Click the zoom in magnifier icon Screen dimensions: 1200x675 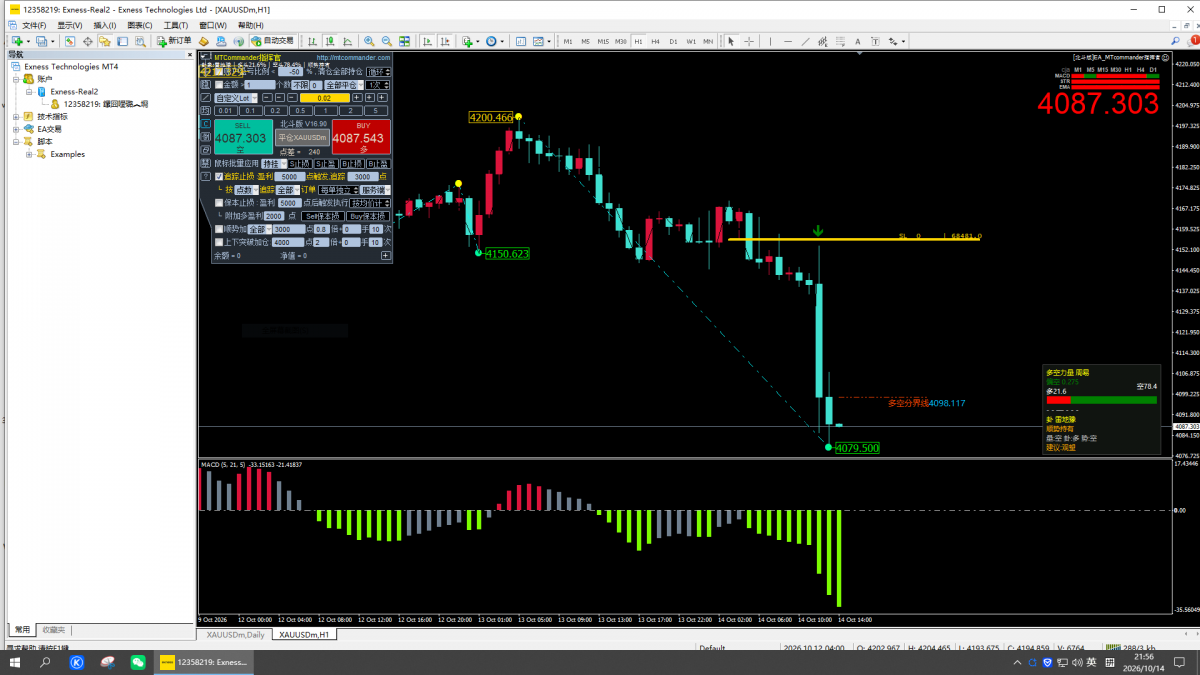point(369,41)
